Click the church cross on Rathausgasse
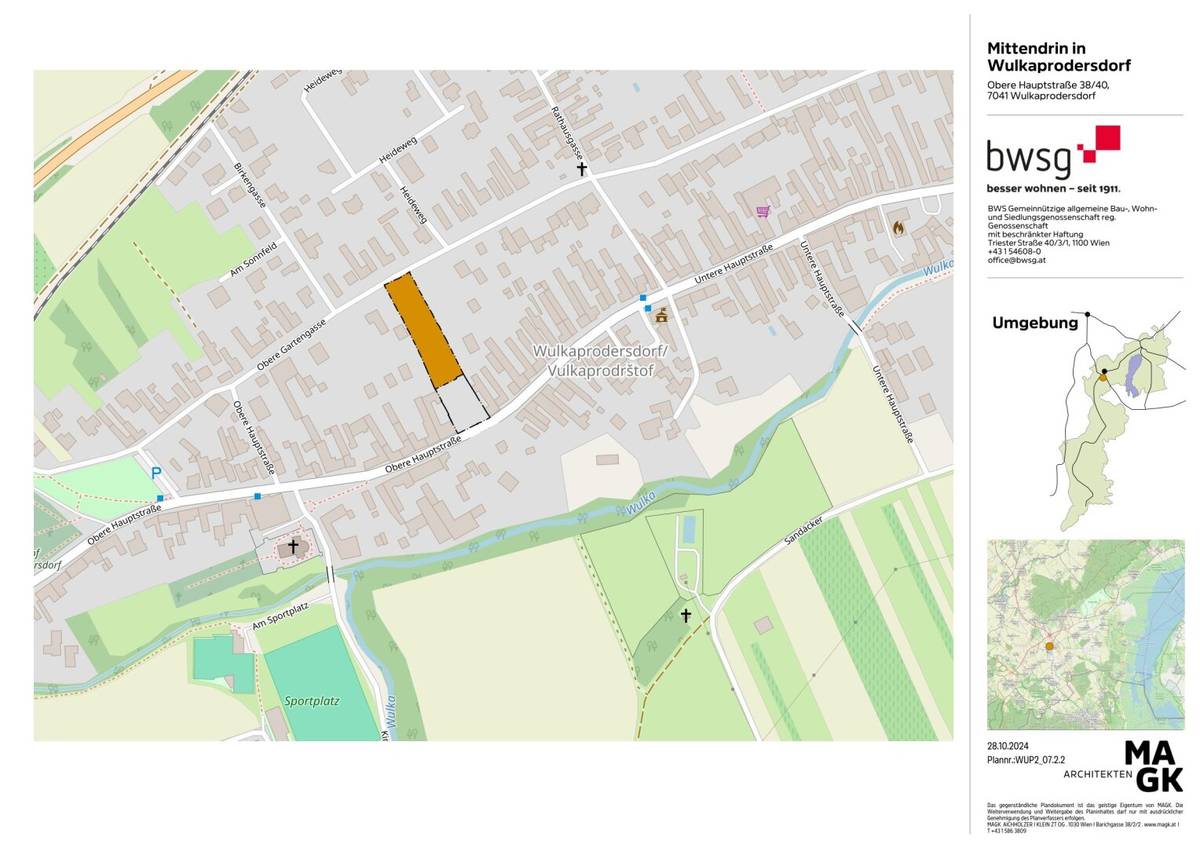Image resolution: width=1200 pixels, height=848 pixels. (582, 169)
